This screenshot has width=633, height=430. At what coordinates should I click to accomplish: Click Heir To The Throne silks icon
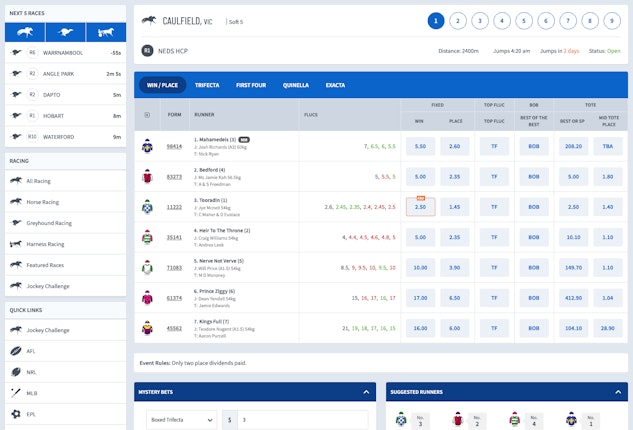click(147, 237)
